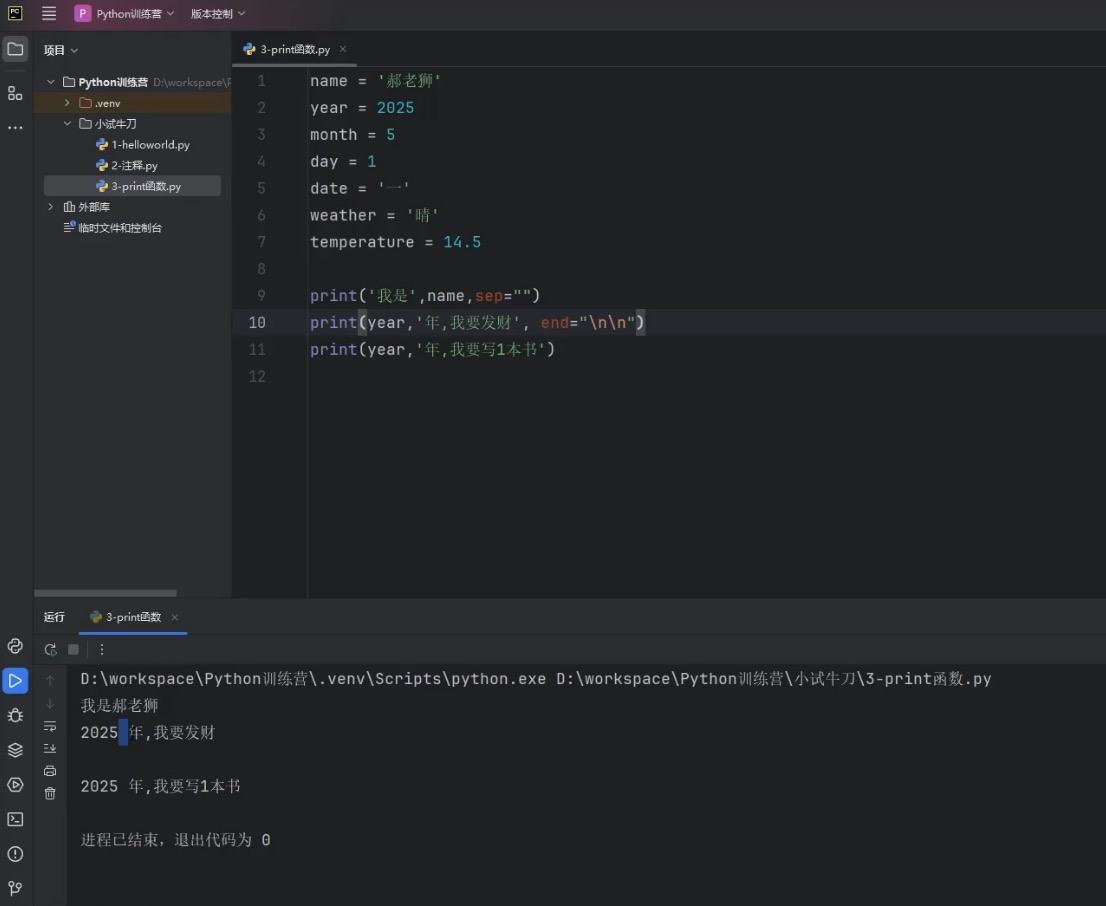Open the 版本控制 dropdown
The width and height of the screenshot is (1106, 906).
pos(218,14)
